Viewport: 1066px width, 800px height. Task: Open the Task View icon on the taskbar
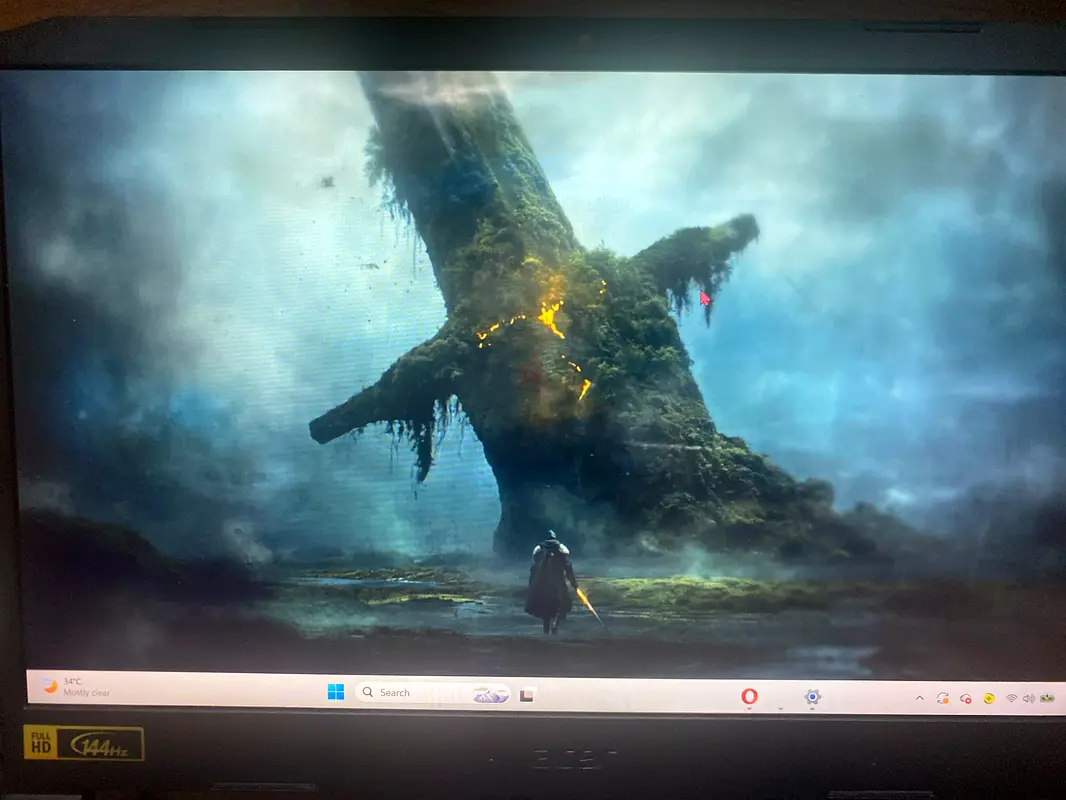point(527,695)
